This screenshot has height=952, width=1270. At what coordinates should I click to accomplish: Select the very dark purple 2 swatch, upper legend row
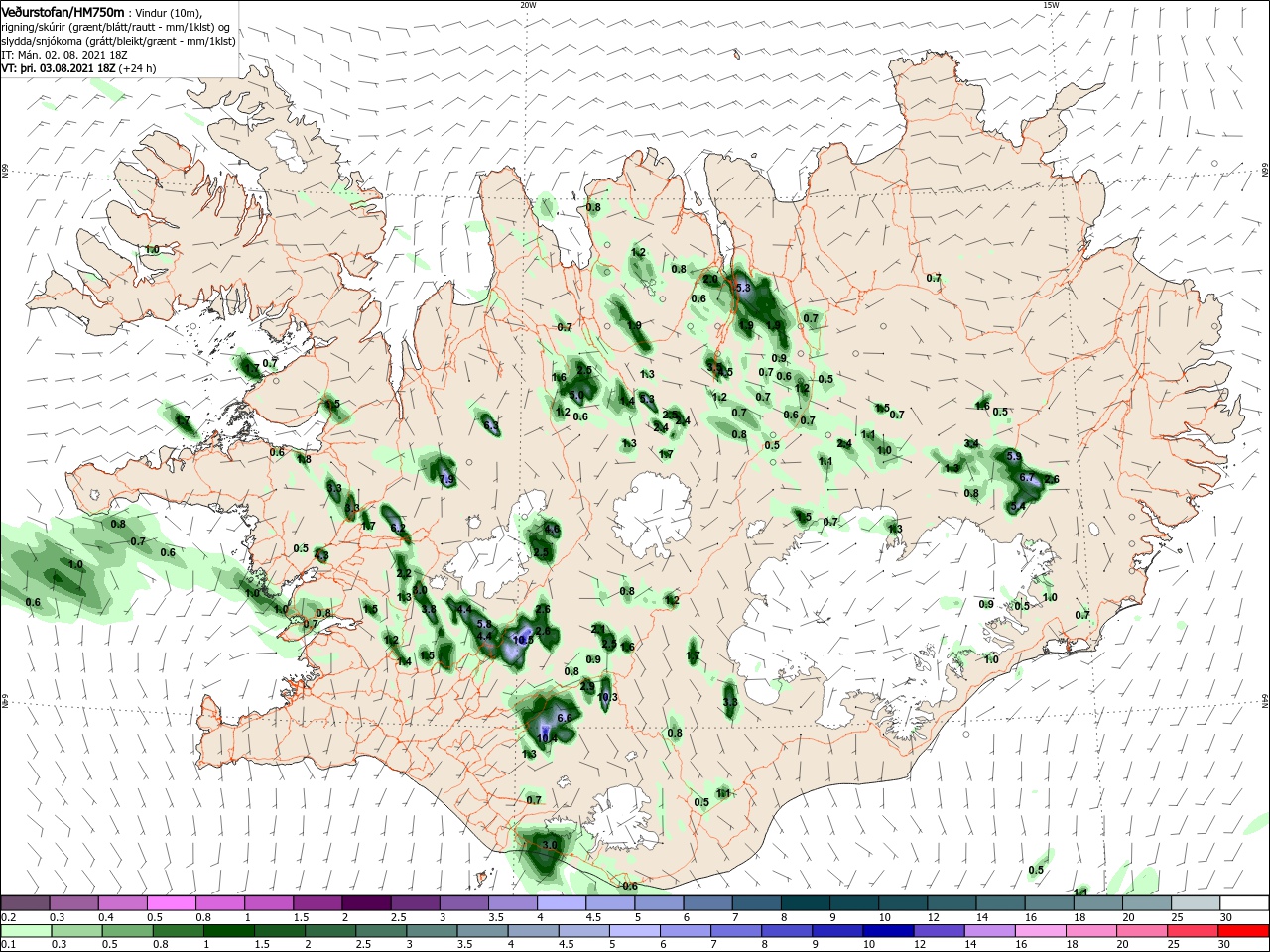tap(366, 903)
